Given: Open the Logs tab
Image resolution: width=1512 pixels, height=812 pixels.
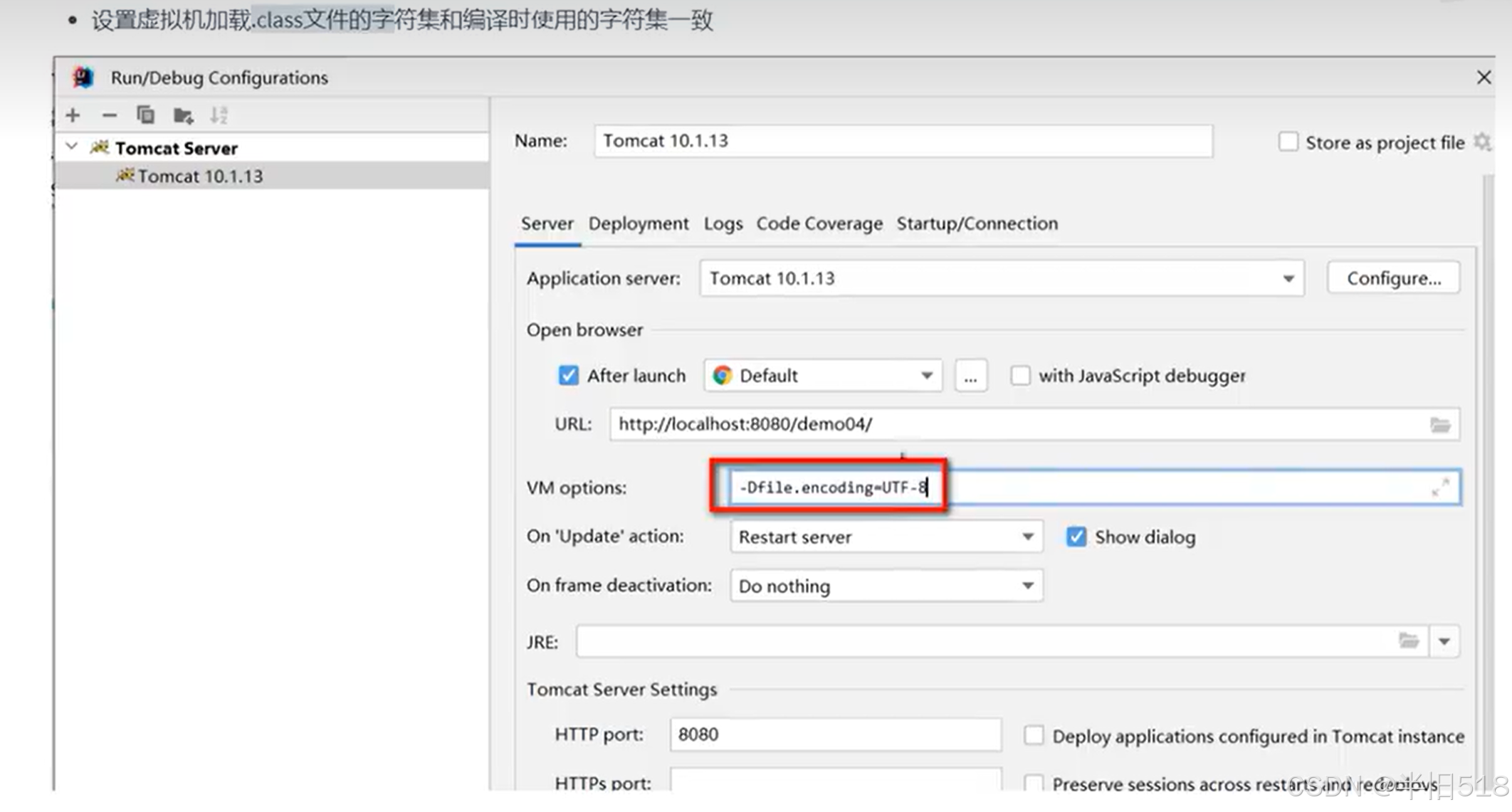Looking at the screenshot, I should coord(723,223).
